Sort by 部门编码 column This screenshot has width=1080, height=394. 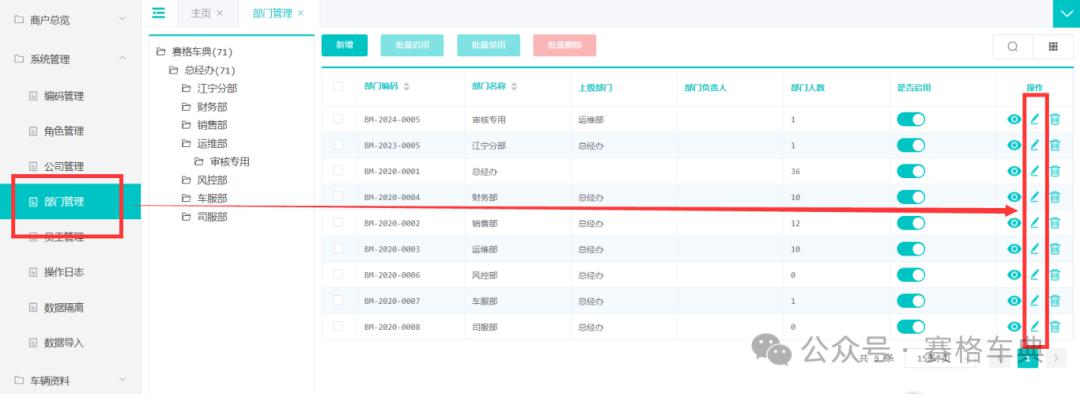pos(406,87)
